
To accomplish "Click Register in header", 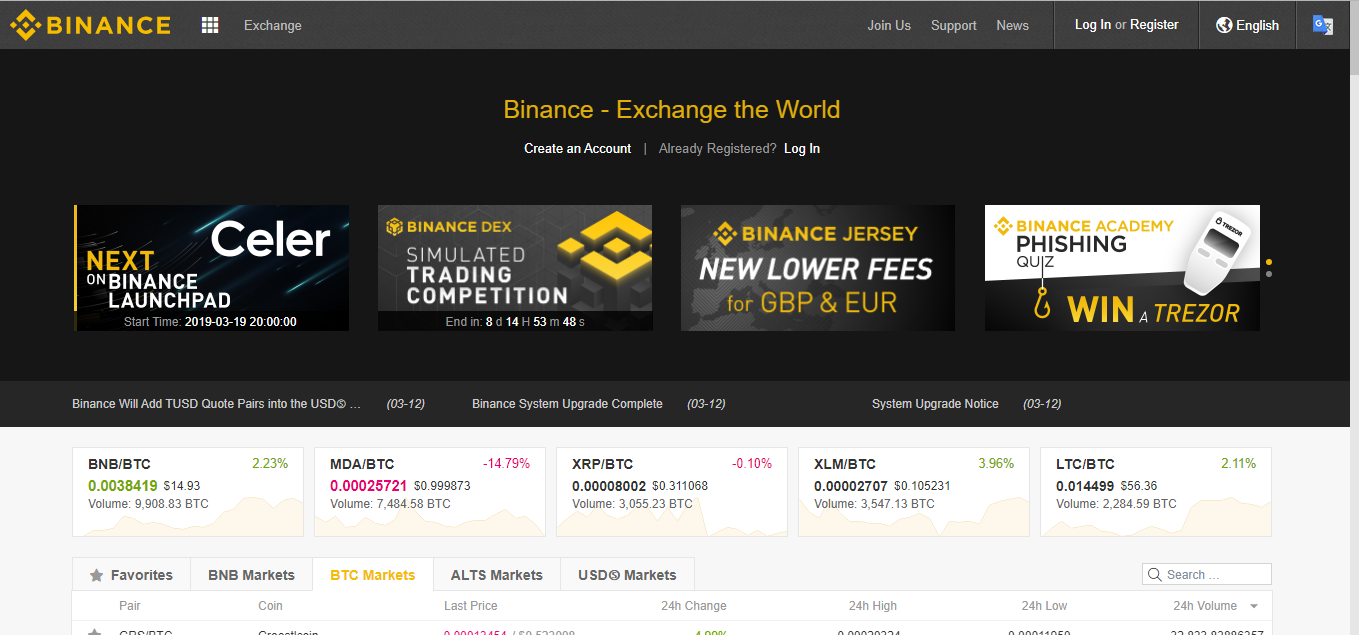I will 1154,24.
